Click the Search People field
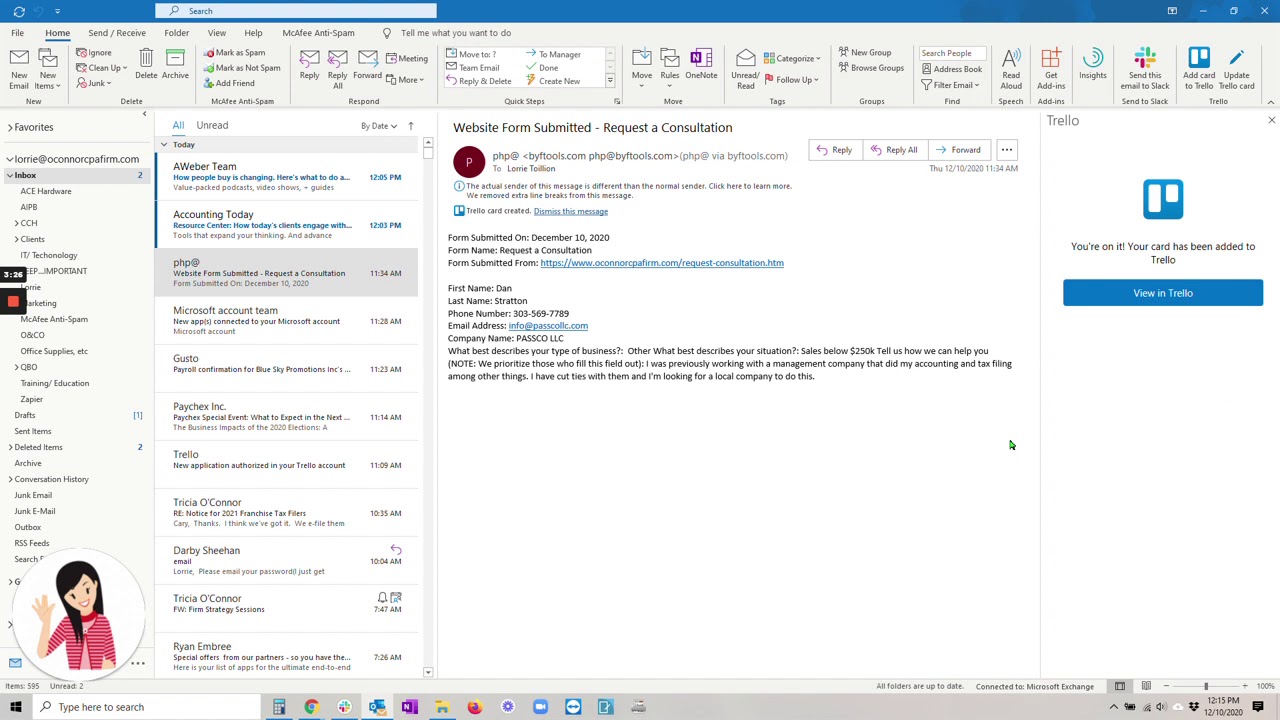The image size is (1280, 720). 953,53
